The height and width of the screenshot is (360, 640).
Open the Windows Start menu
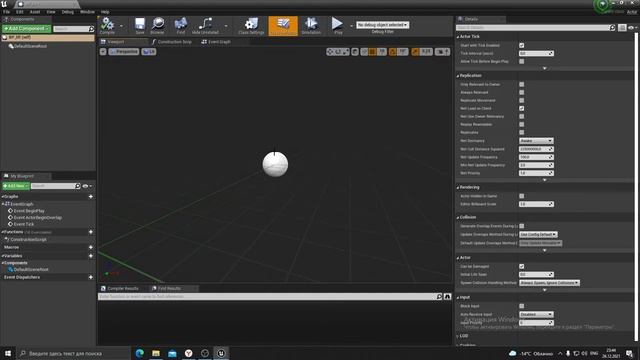coord(8,353)
